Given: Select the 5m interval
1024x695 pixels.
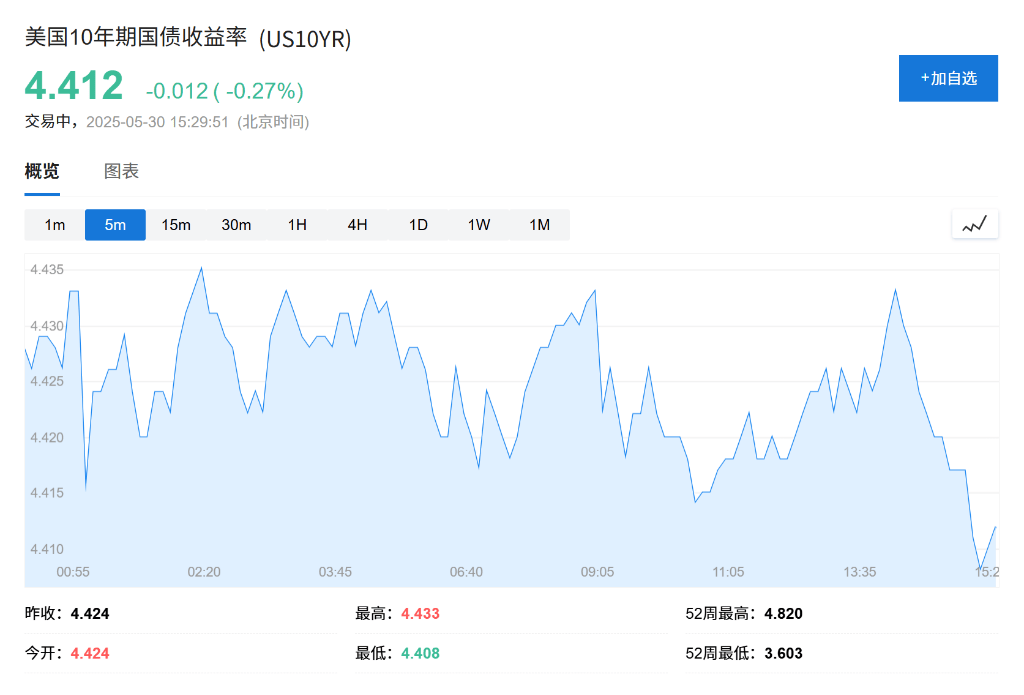Looking at the screenshot, I should 115,225.
